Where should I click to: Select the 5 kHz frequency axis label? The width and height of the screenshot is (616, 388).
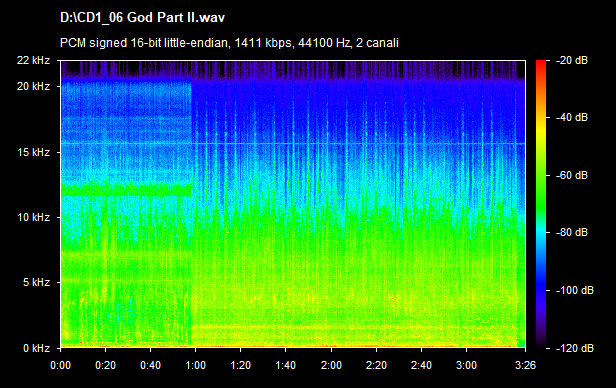point(36,282)
